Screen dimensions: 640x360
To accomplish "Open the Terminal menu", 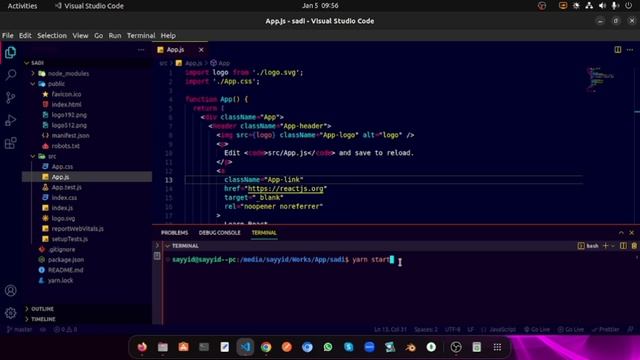I will [141, 36].
